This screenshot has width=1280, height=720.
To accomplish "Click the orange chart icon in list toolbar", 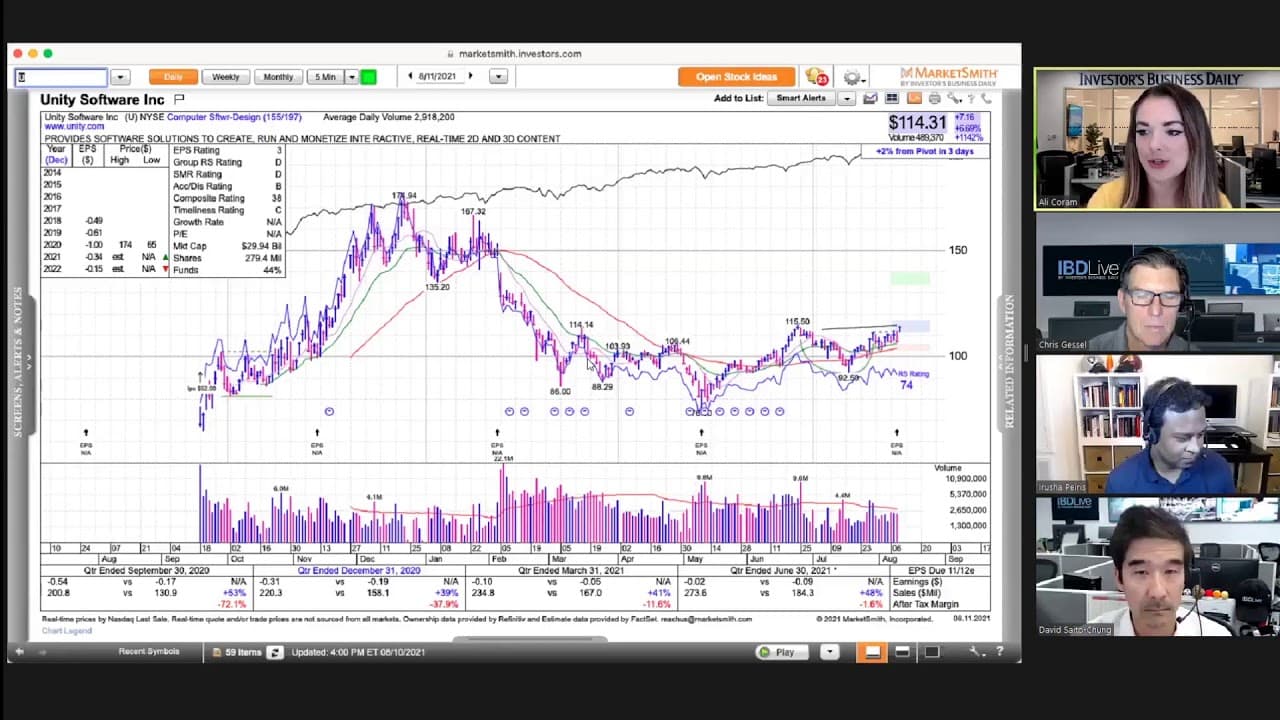I will coord(914,98).
